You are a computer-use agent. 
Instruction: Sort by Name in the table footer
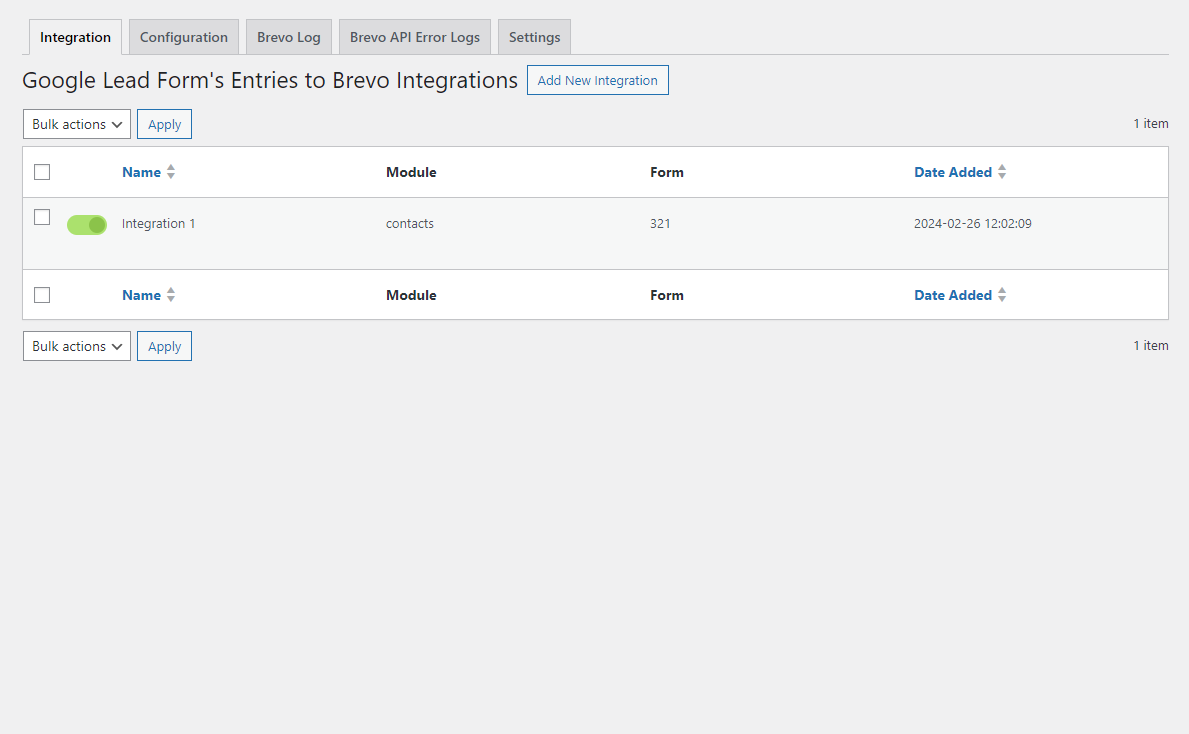coord(142,295)
